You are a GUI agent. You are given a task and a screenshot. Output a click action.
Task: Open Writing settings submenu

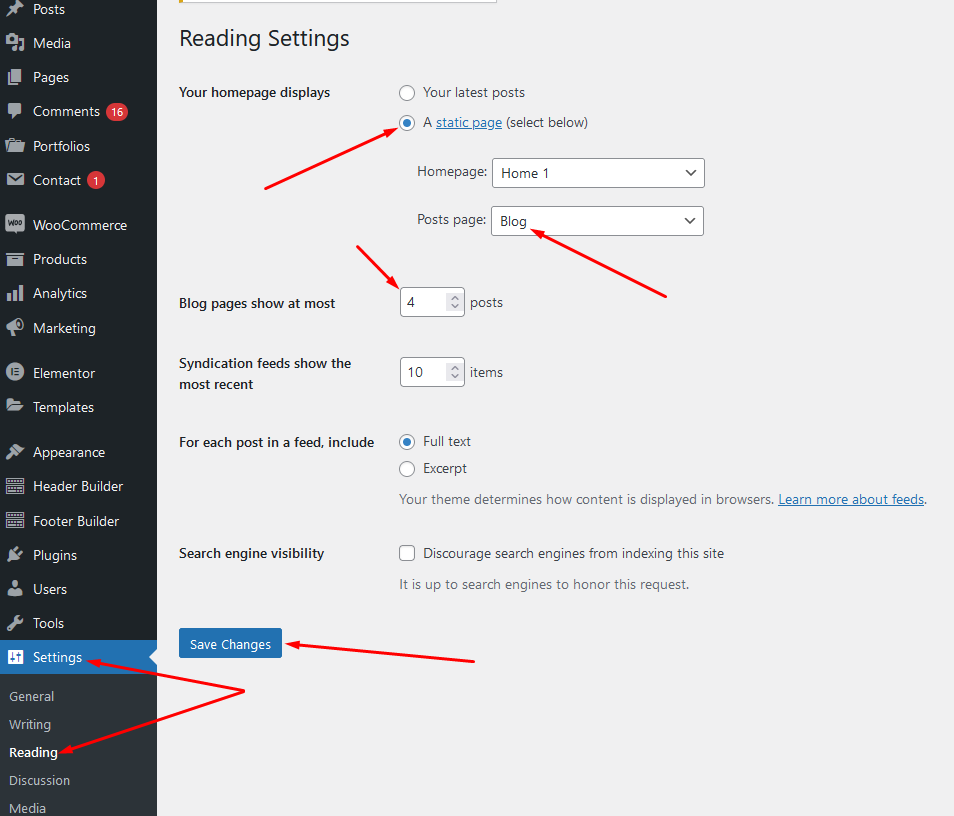point(30,724)
